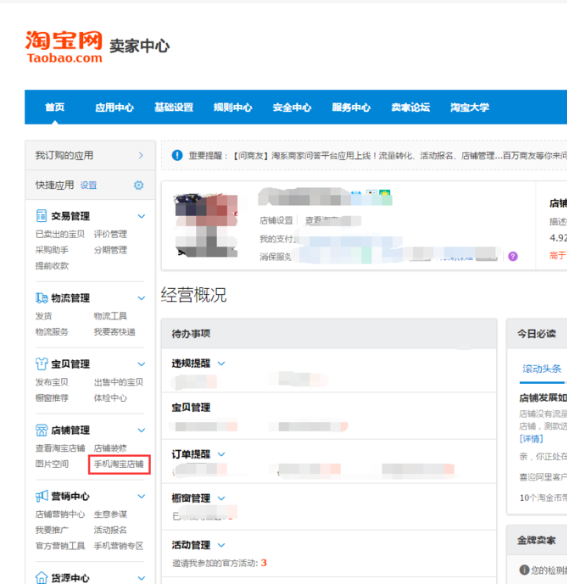The image size is (567, 584).
Task: Expand the 橱窗管理 dropdown arrow
Action: click(x=221, y=498)
